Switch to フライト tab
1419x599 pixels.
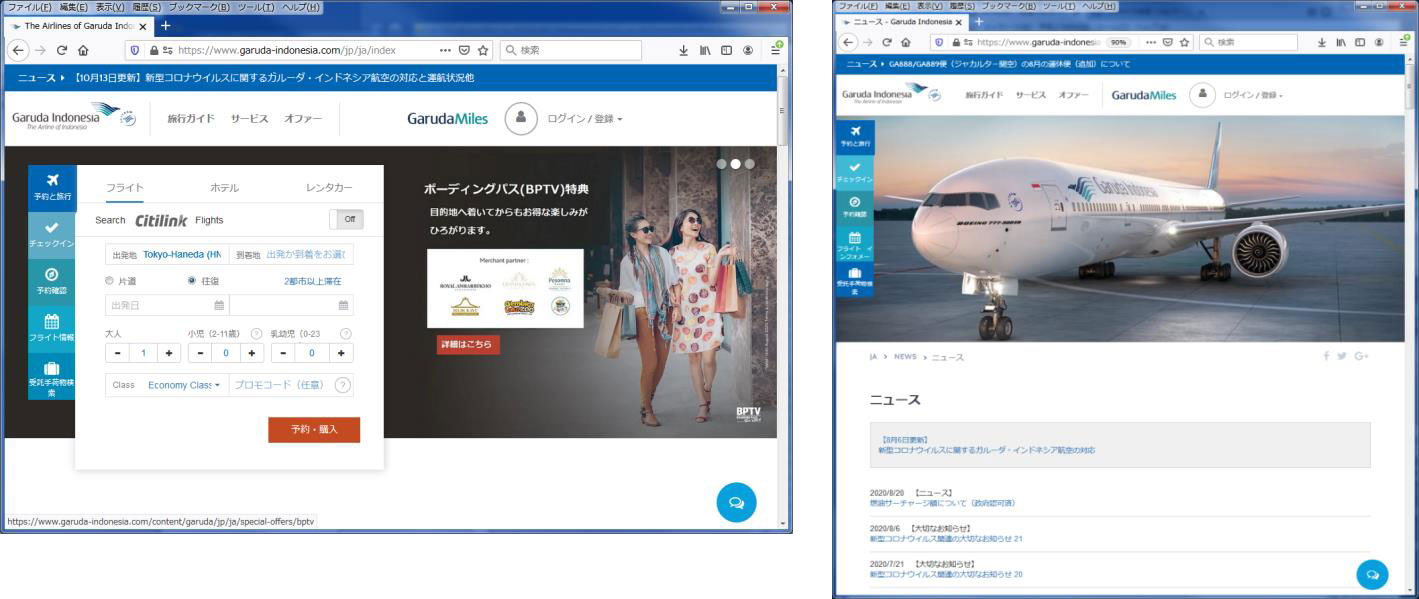click(125, 188)
